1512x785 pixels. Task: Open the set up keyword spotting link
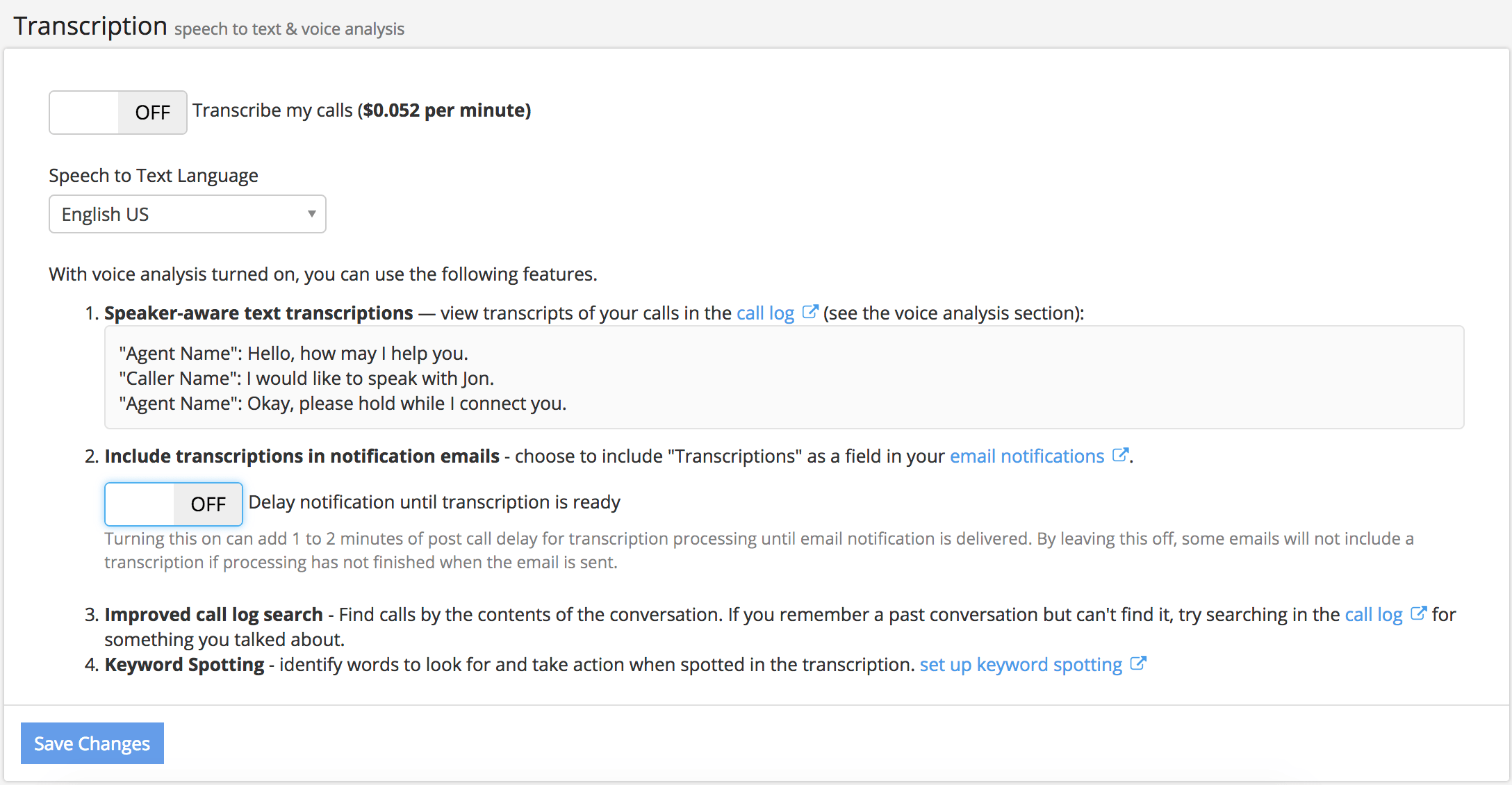coord(1020,665)
